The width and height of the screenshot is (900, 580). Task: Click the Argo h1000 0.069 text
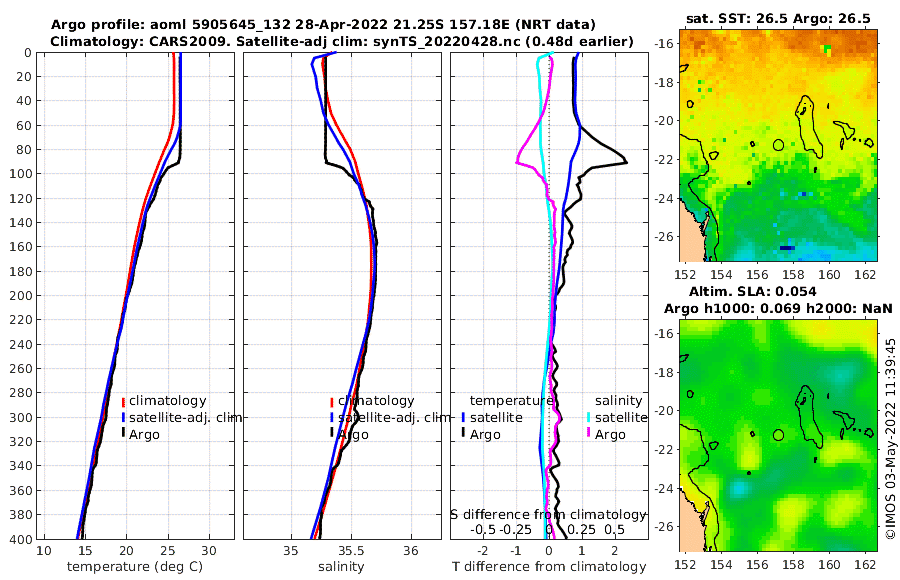coord(732,309)
